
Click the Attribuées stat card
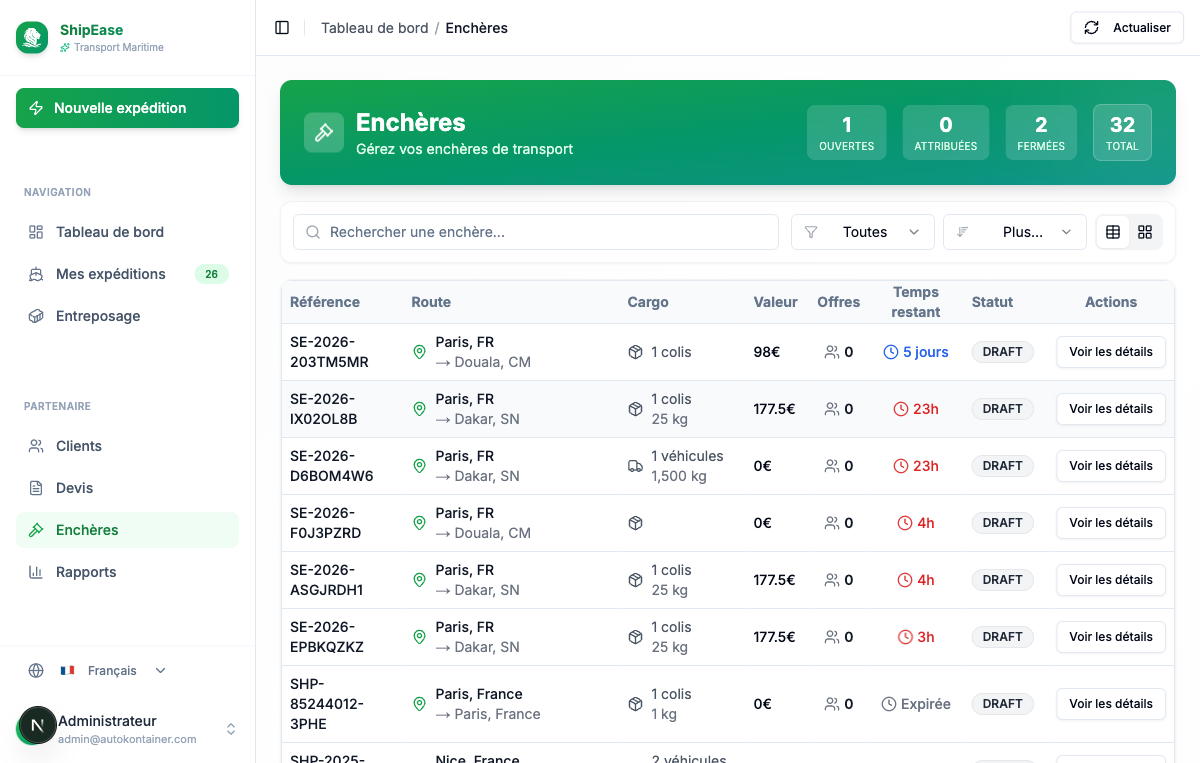pos(946,132)
